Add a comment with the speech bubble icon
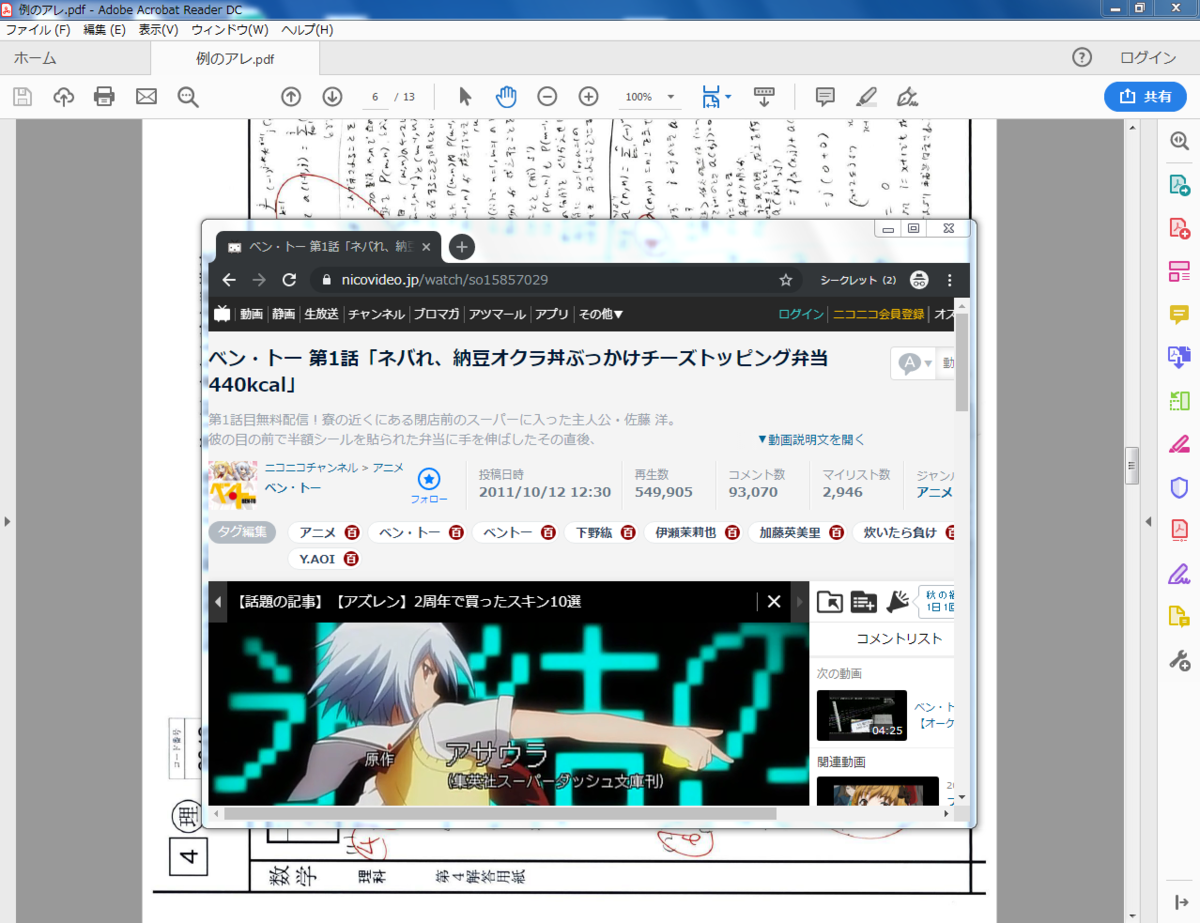1200x923 pixels. (x=825, y=97)
